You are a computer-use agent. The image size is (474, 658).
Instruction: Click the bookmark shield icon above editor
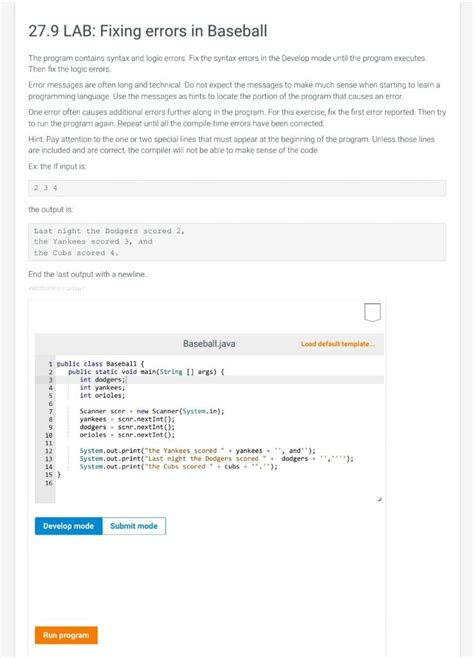[x=372, y=312]
